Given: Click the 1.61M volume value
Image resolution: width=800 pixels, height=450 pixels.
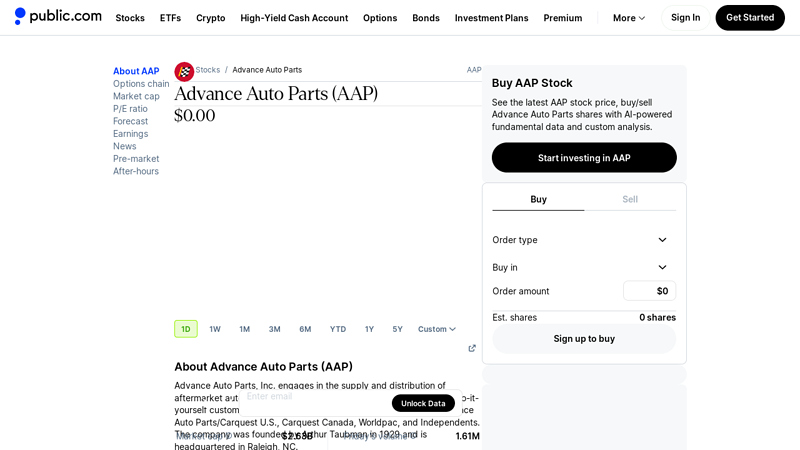Looking at the screenshot, I should [467, 436].
